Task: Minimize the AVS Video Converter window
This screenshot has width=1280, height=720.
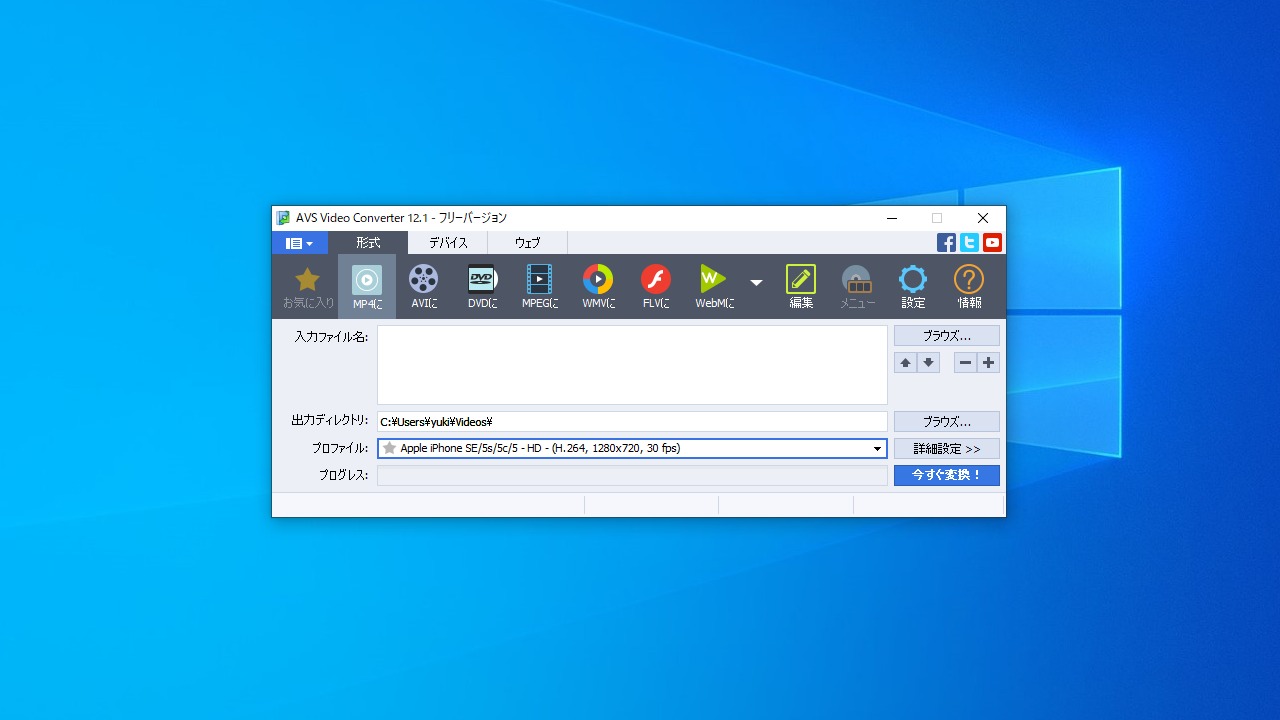Action: click(x=892, y=218)
